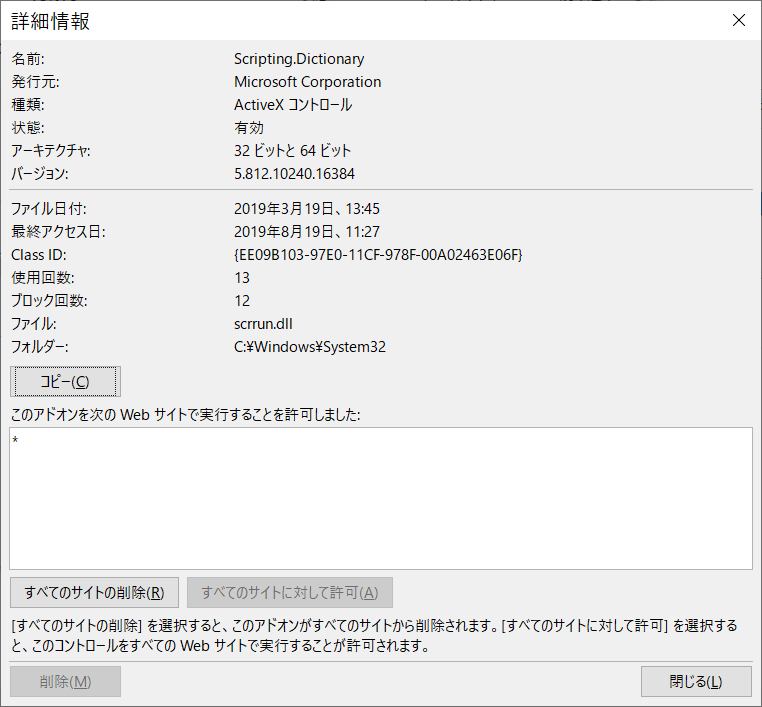Click last access date 2019年8月19日、11:27
Viewport: 762px width, 707px height.
pos(307,231)
